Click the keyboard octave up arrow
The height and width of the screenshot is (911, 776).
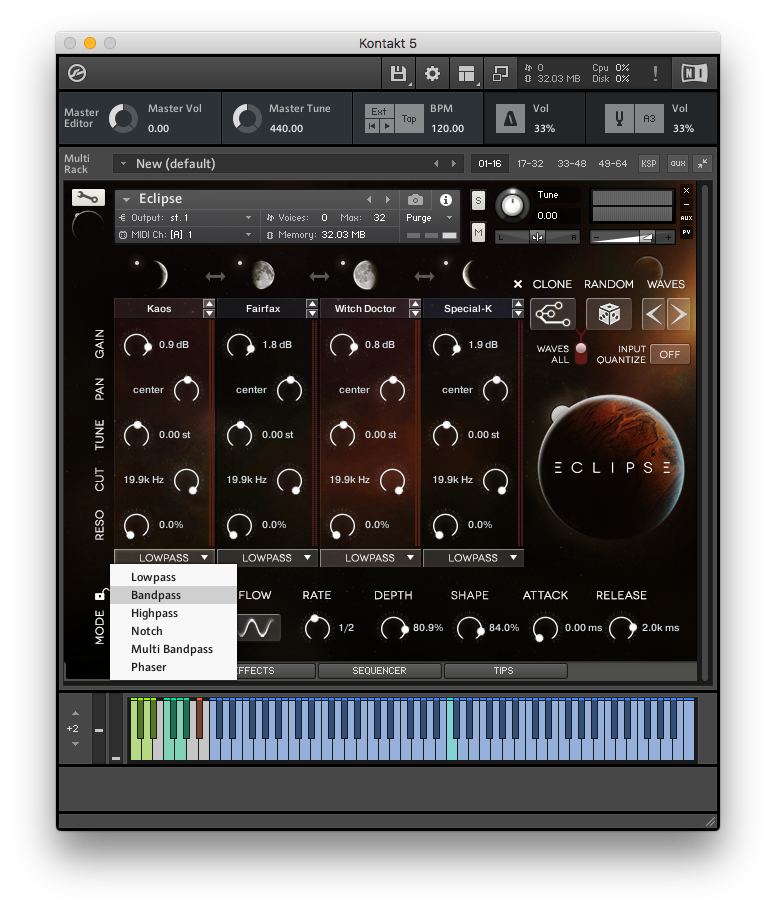(x=75, y=713)
